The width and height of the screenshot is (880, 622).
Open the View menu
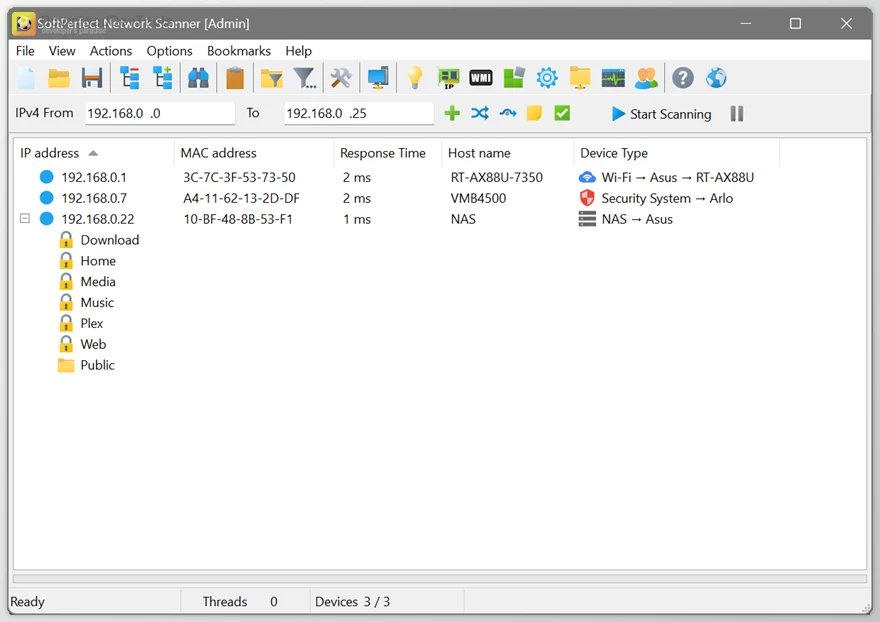click(x=62, y=51)
